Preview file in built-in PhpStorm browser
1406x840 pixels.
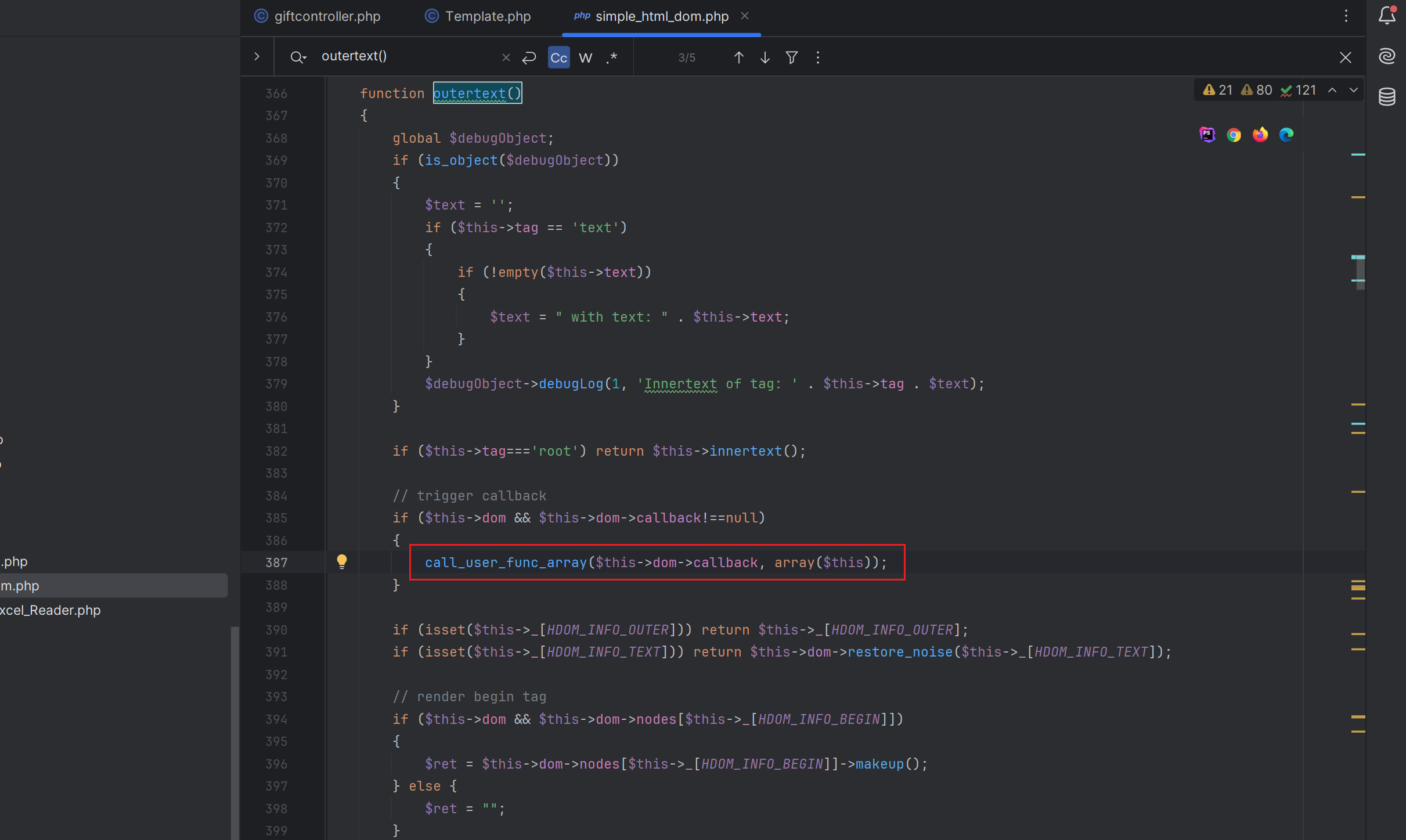[x=1207, y=135]
